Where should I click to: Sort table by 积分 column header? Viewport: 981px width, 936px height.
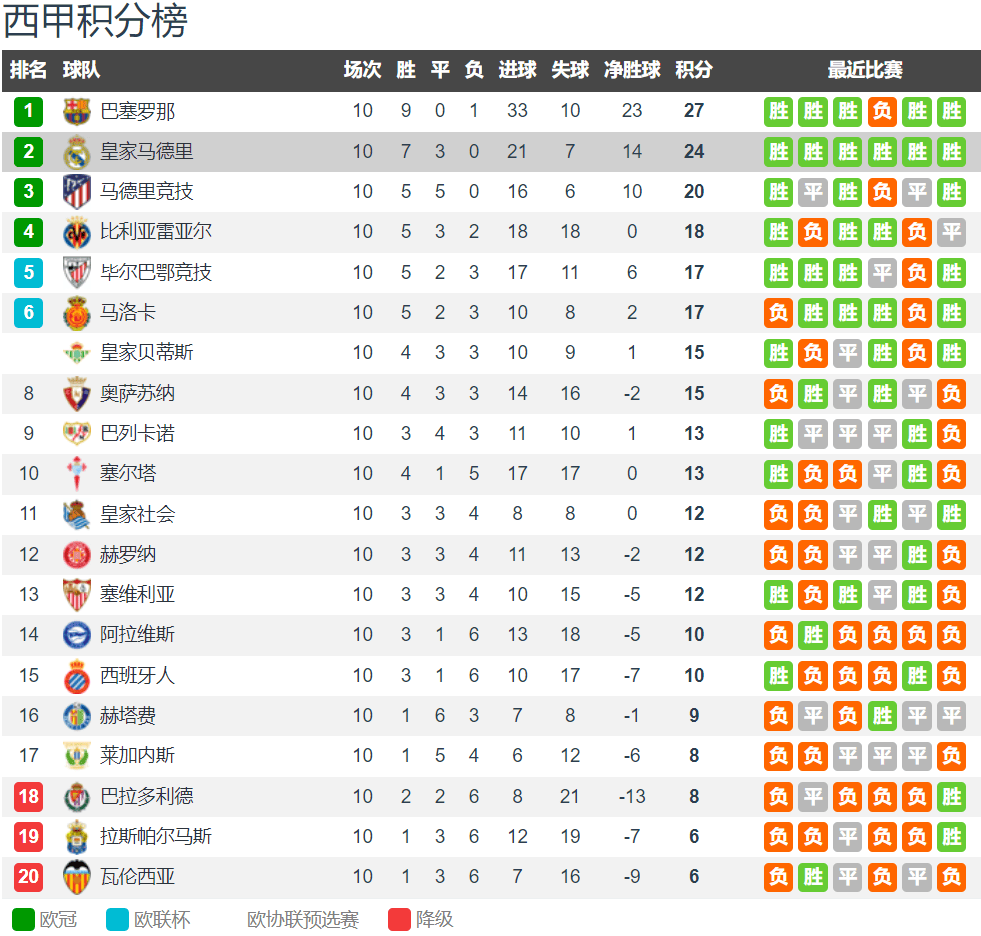694,69
